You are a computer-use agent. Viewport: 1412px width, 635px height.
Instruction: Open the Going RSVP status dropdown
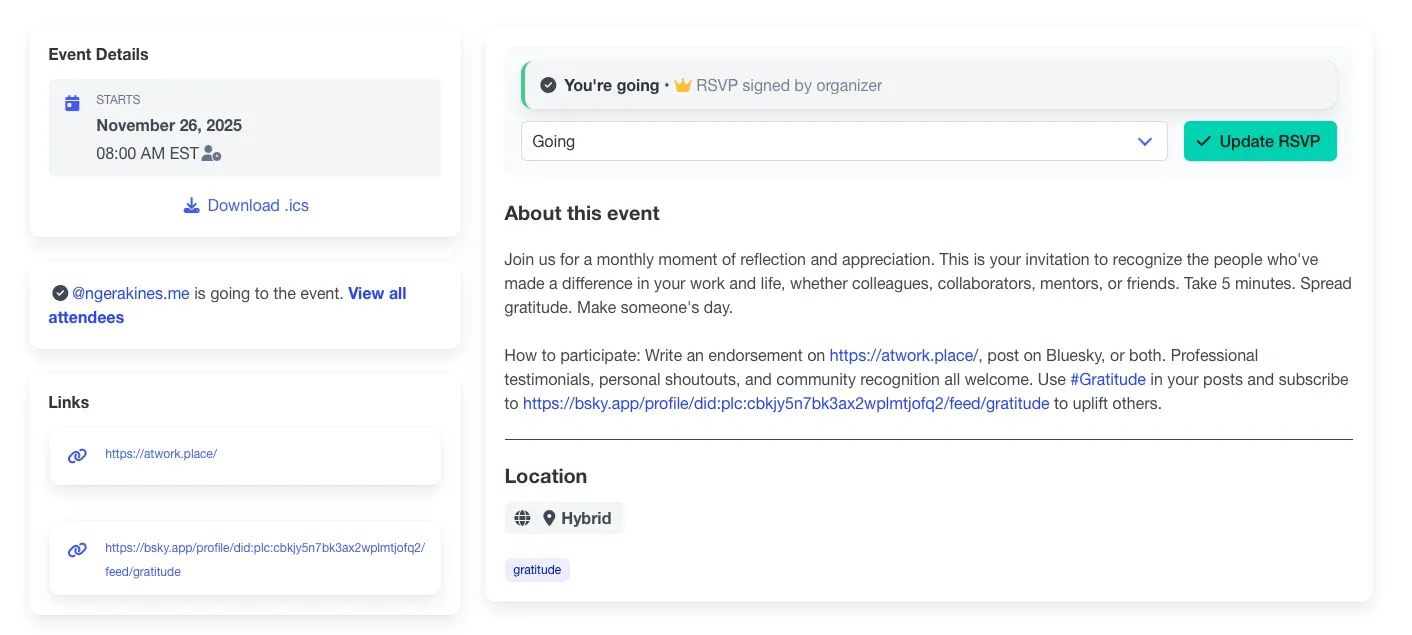tap(843, 142)
